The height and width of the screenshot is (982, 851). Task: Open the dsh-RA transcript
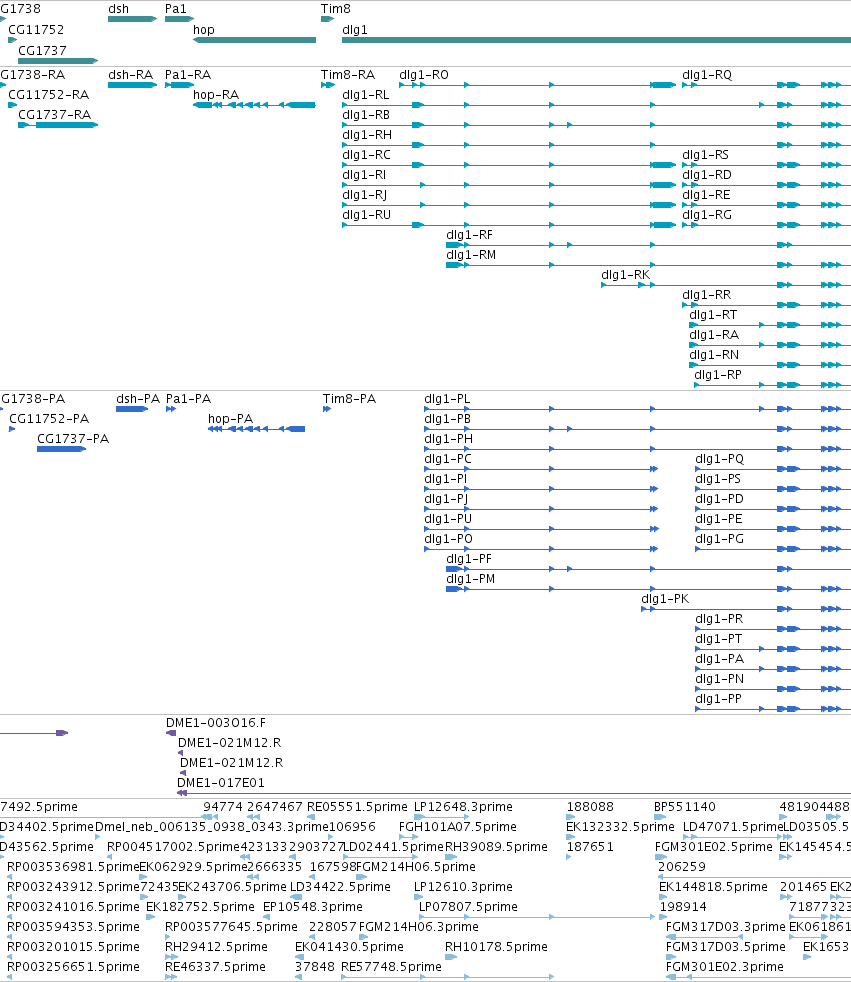[132, 85]
